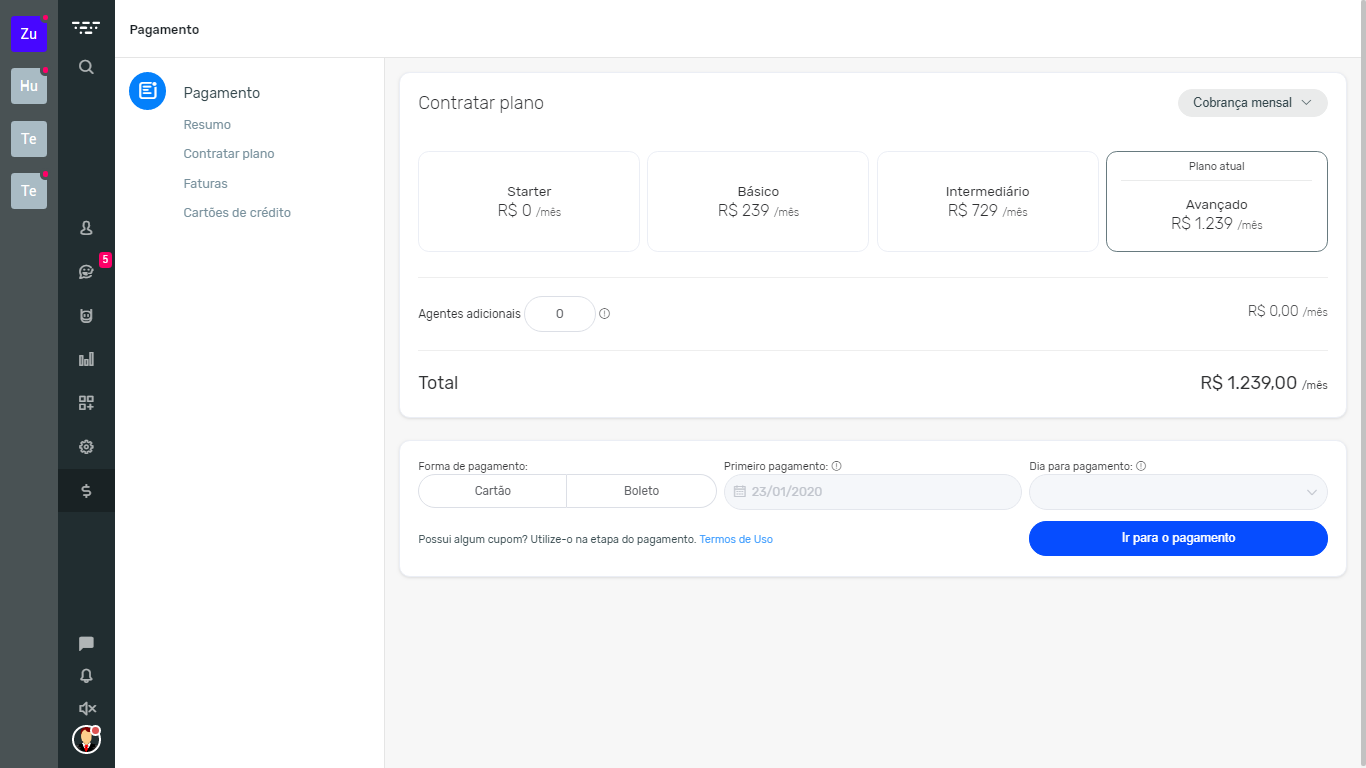This screenshot has height=768, width=1366.
Task: Click info icon next to Primeiro pagamento
Action: point(836,466)
